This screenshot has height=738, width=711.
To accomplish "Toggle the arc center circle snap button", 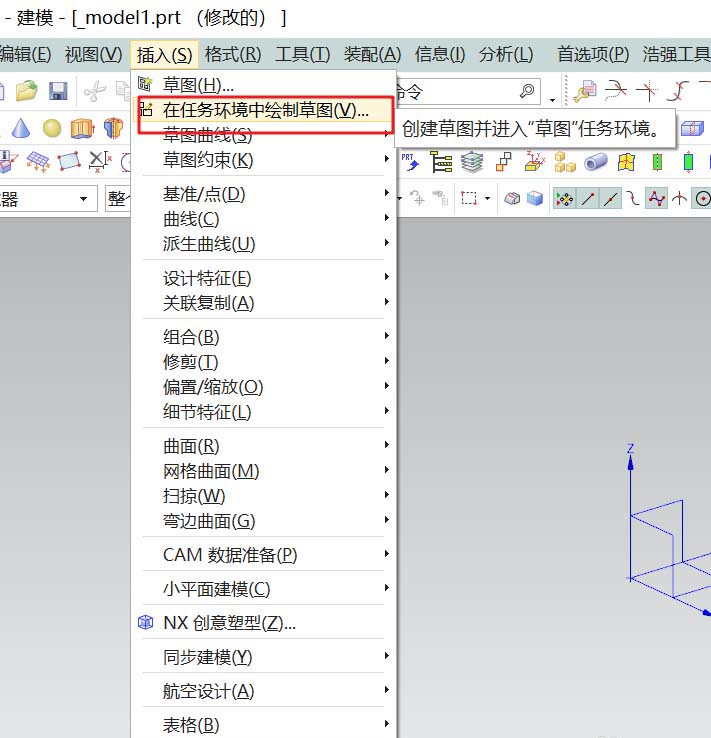I will coord(702,199).
